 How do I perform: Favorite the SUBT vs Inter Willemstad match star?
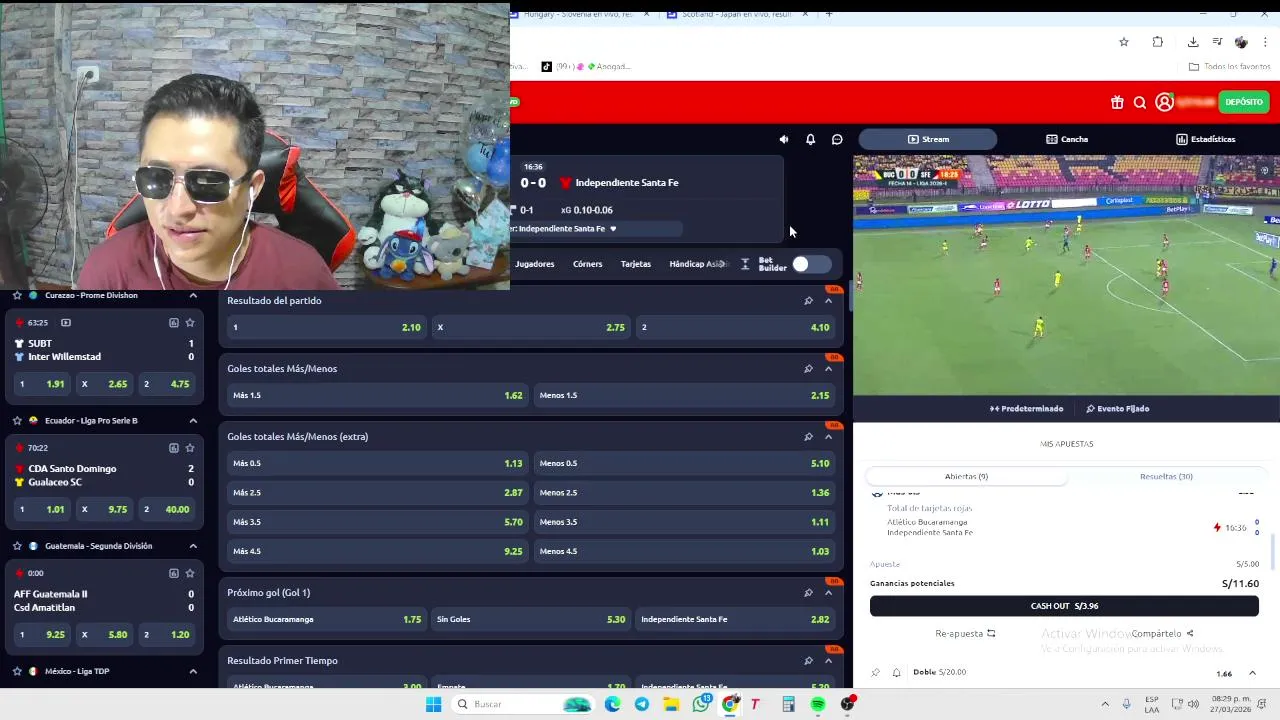pyautogui.click(x=190, y=323)
